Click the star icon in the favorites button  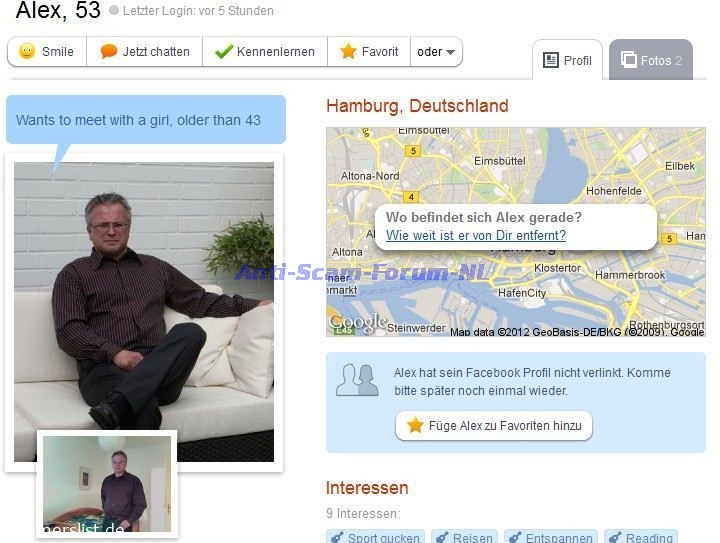click(x=415, y=425)
